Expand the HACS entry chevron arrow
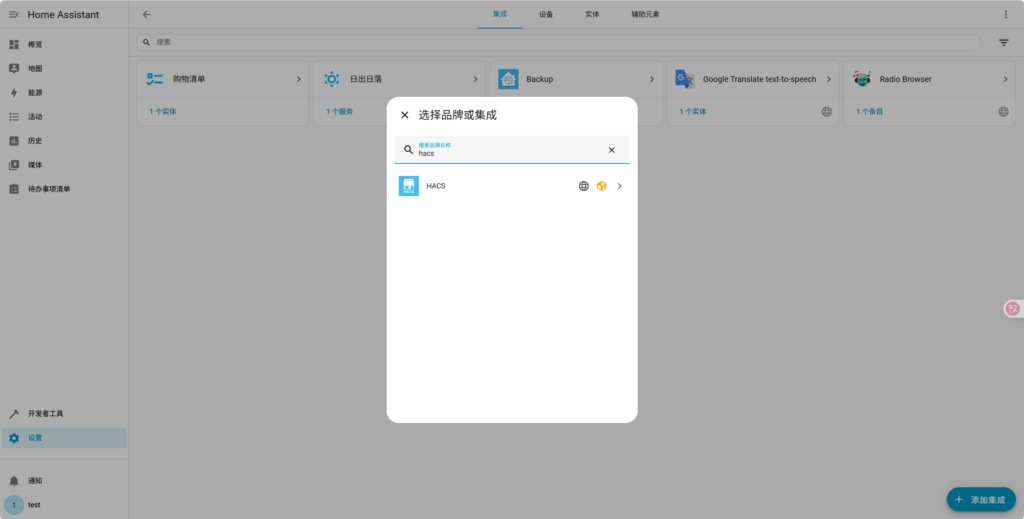 click(x=620, y=186)
